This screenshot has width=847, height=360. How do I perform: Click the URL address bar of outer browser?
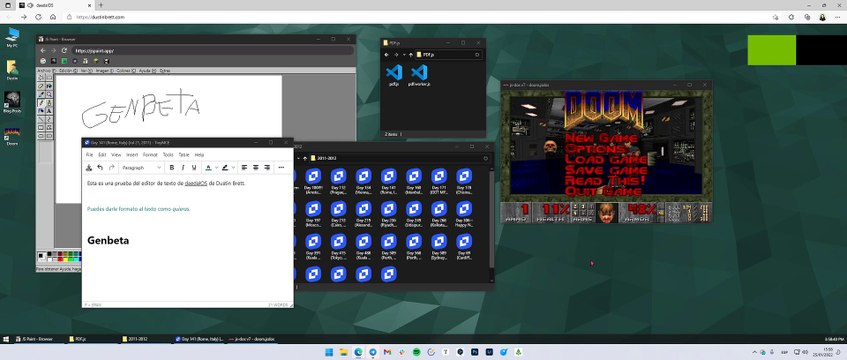pyautogui.click(x=416, y=17)
